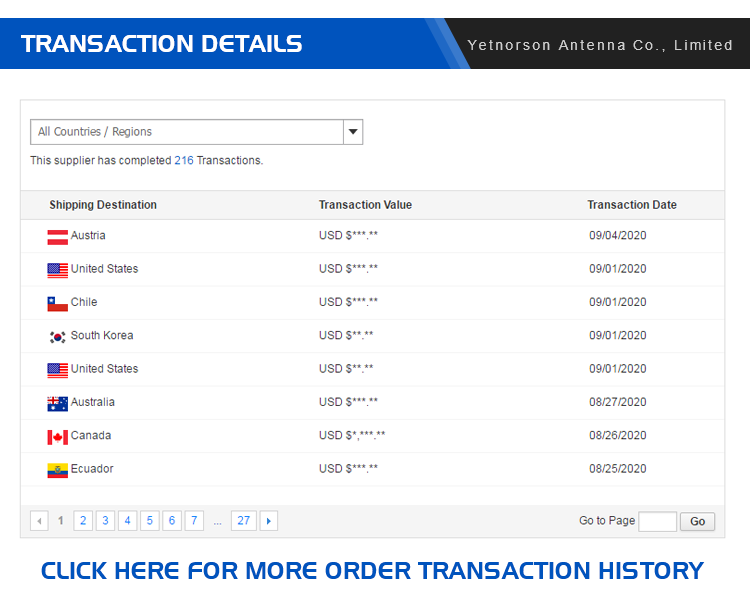The width and height of the screenshot is (750, 603).
Task: Click the Go button
Action: (697, 522)
